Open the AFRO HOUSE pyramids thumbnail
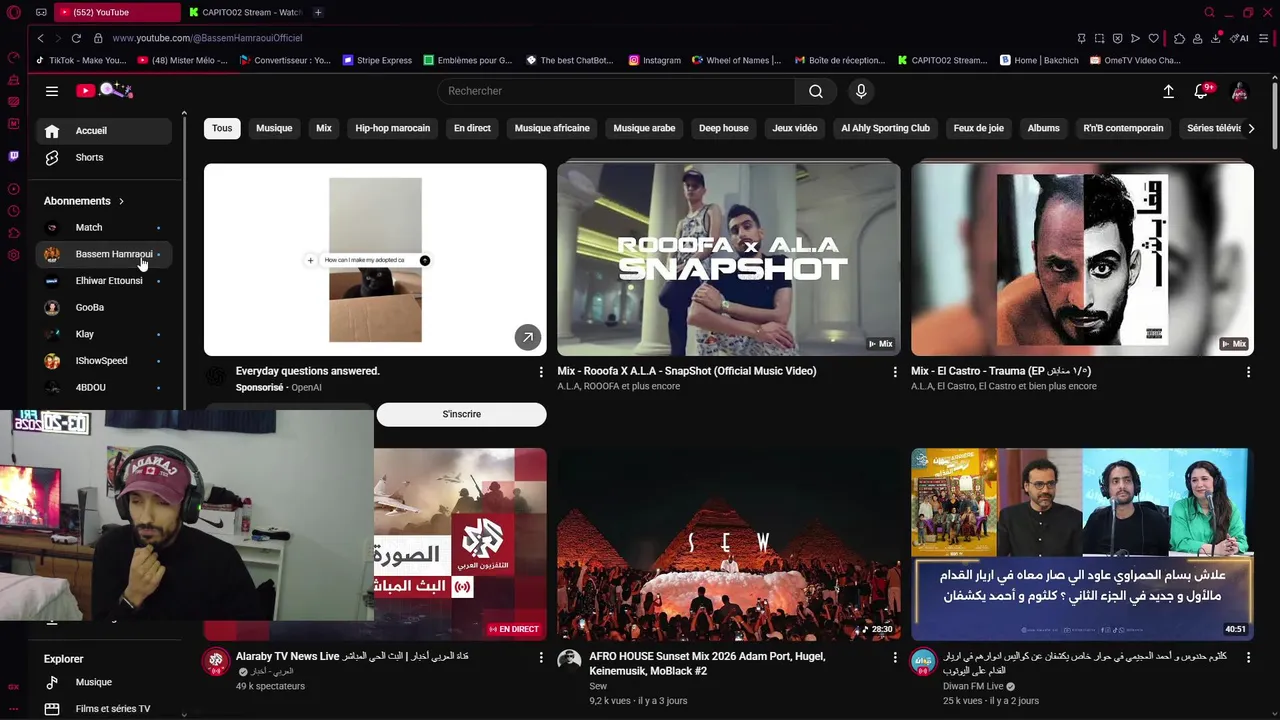 pos(728,544)
